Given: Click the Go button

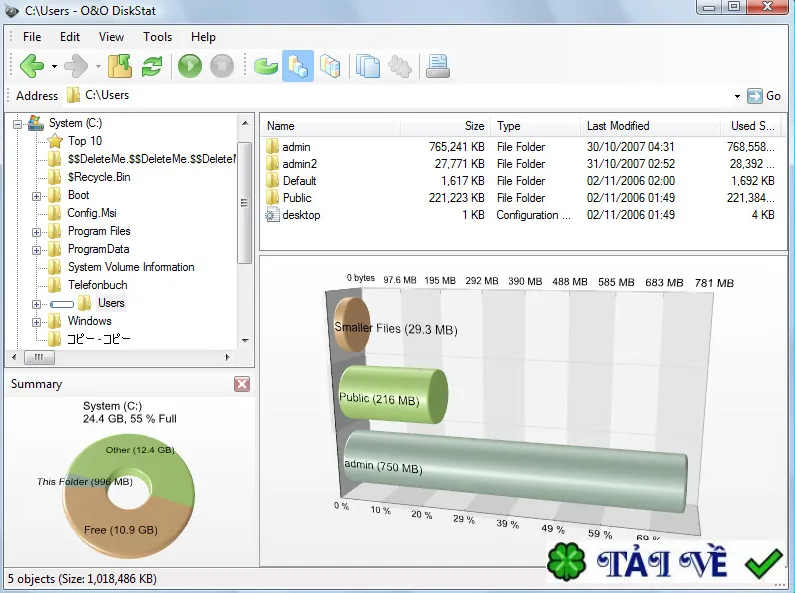Looking at the screenshot, I should [x=764, y=96].
